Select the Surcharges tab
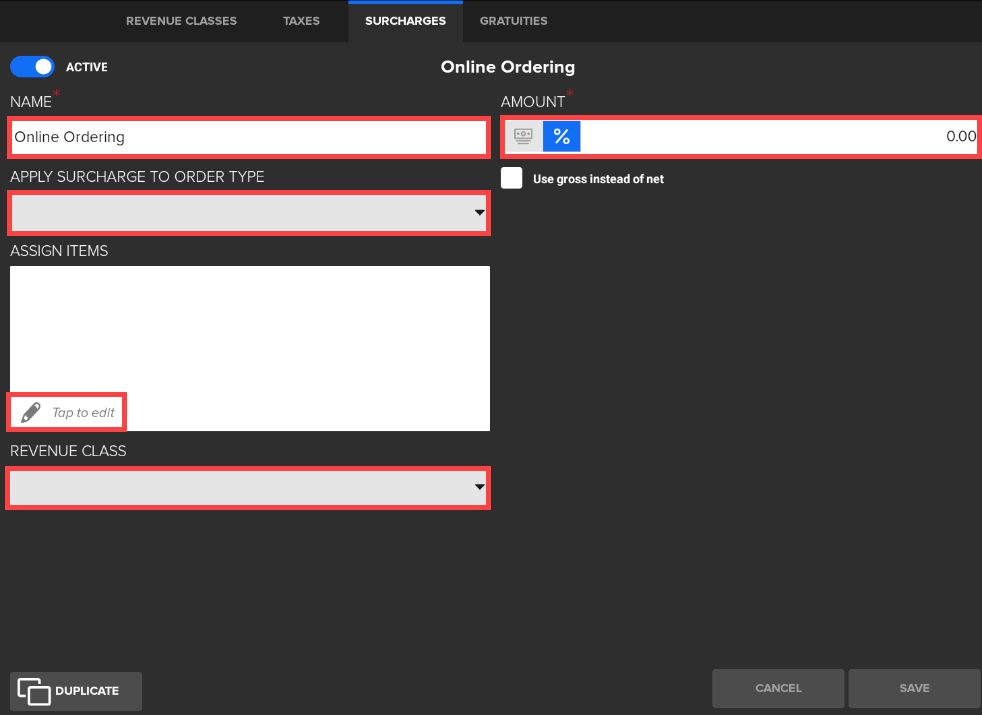Screen dimensions: 982x715 click(405, 21)
